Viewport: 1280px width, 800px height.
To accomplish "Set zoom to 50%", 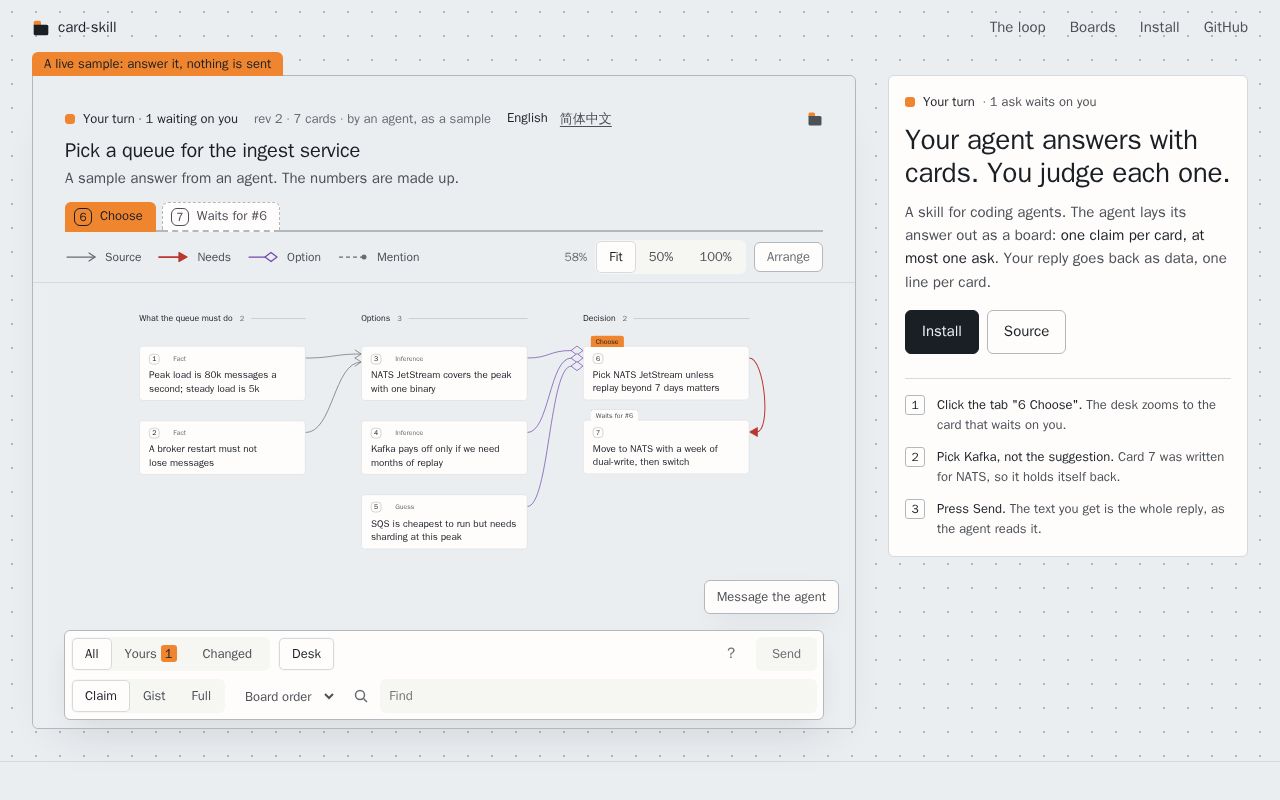I will (661, 257).
